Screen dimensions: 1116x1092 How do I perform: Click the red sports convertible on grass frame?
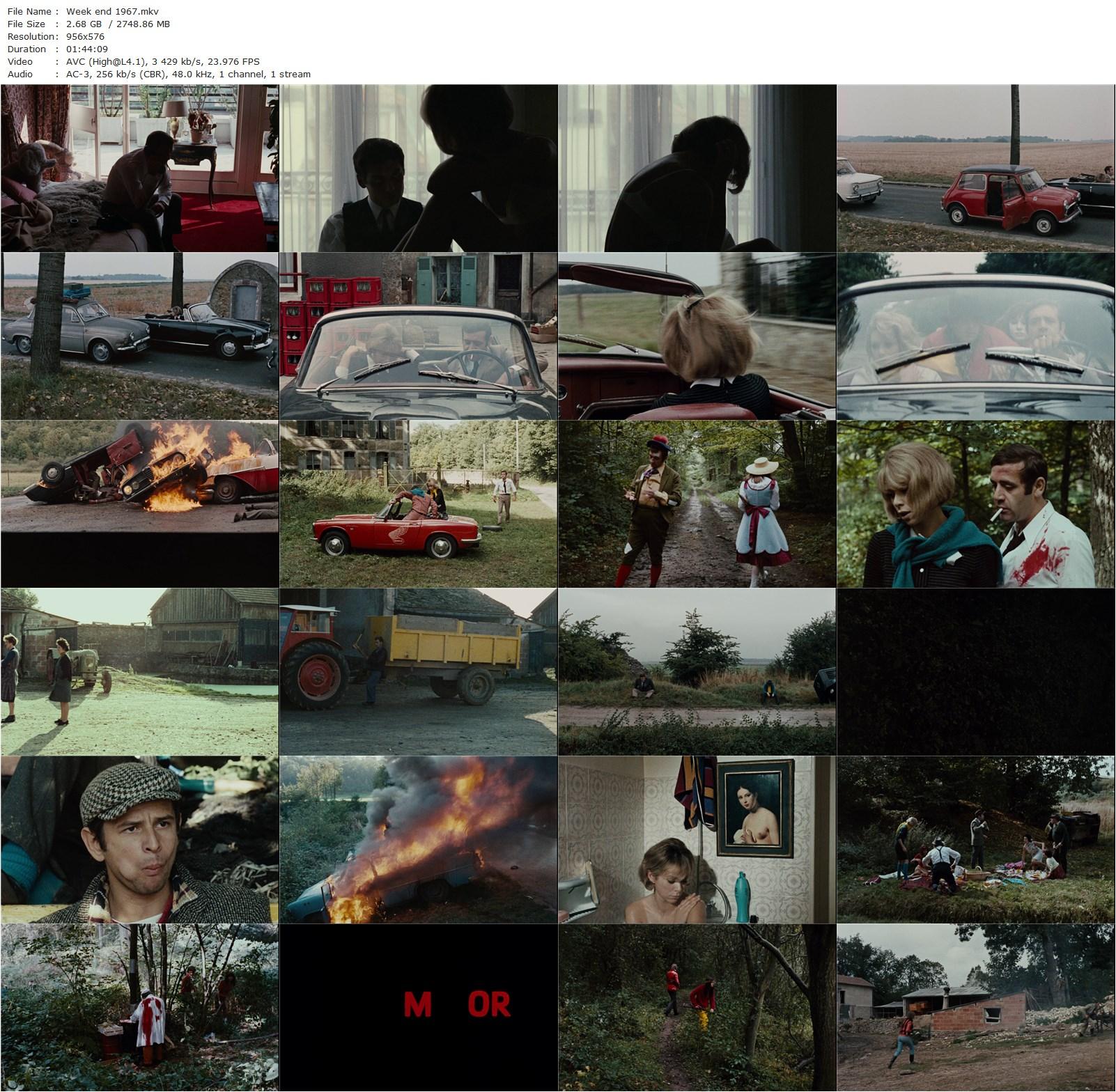418,504
